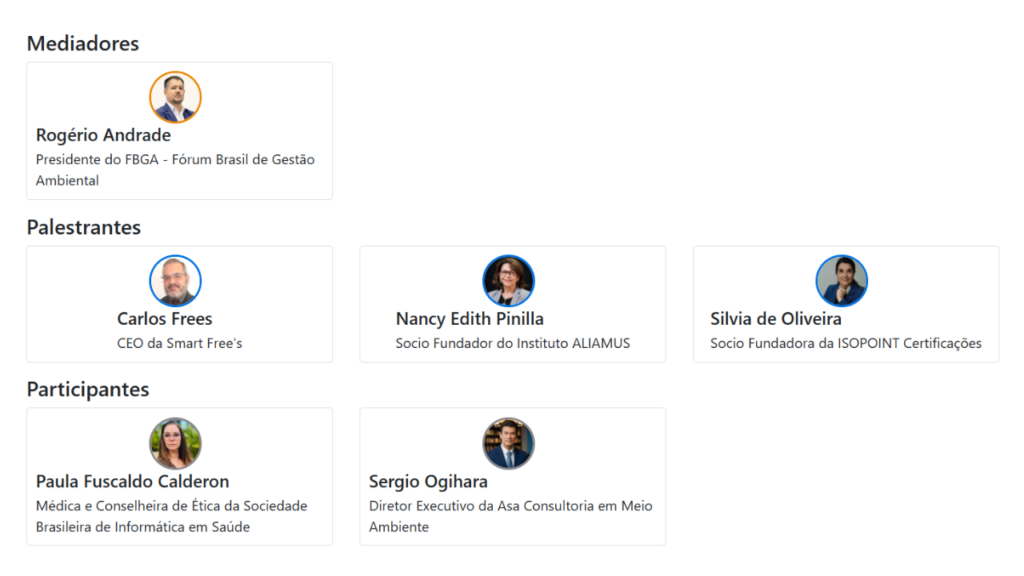
Task: Click the name Rogério Andrade
Action: pyautogui.click(x=103, y=135)
